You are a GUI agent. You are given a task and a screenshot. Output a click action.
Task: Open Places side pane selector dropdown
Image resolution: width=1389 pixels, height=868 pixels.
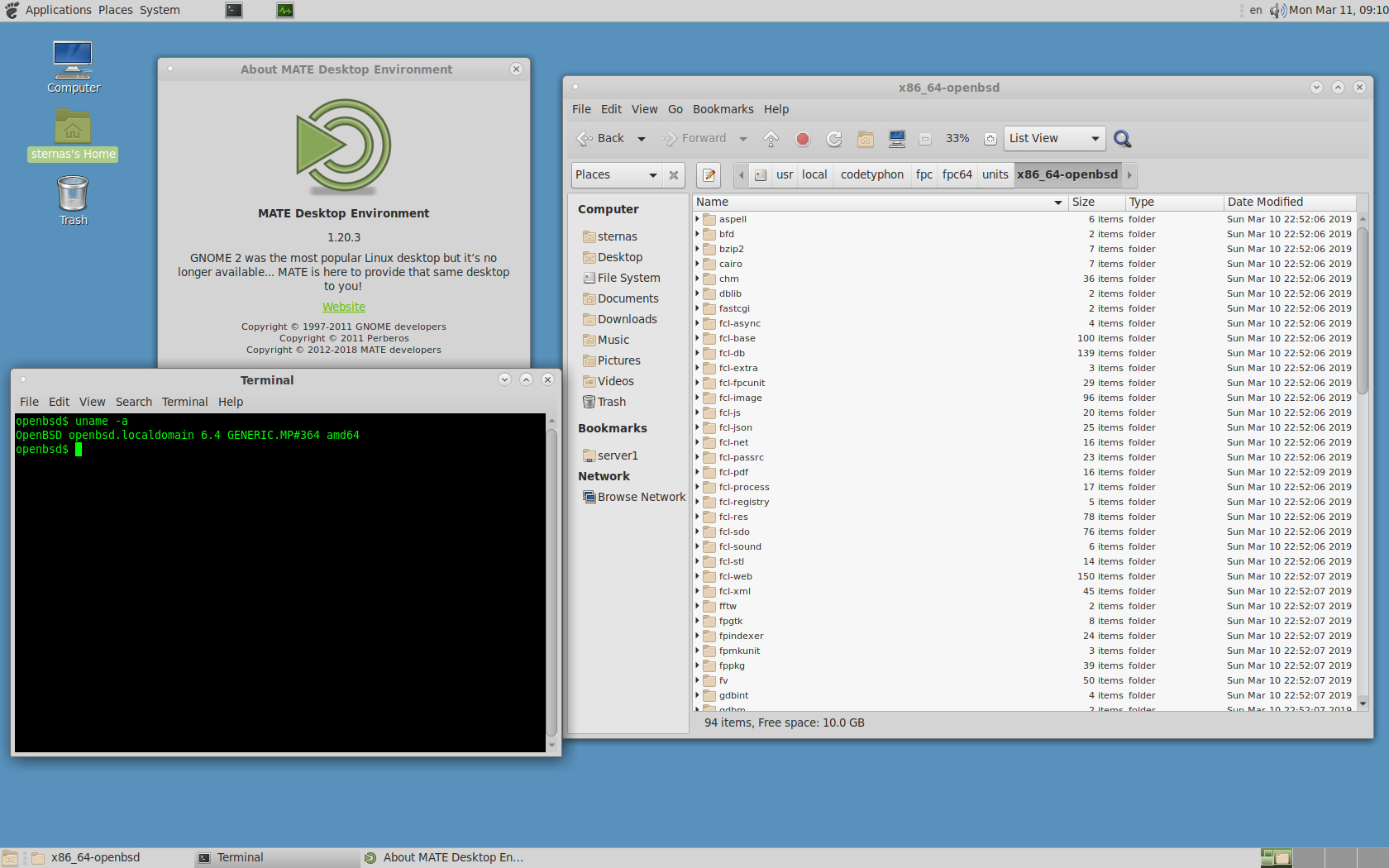(x=616, y=174)
